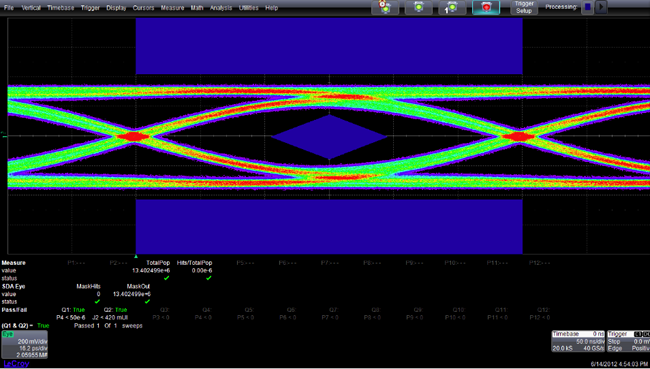Open the Trigger Setup button

point(524,7)
